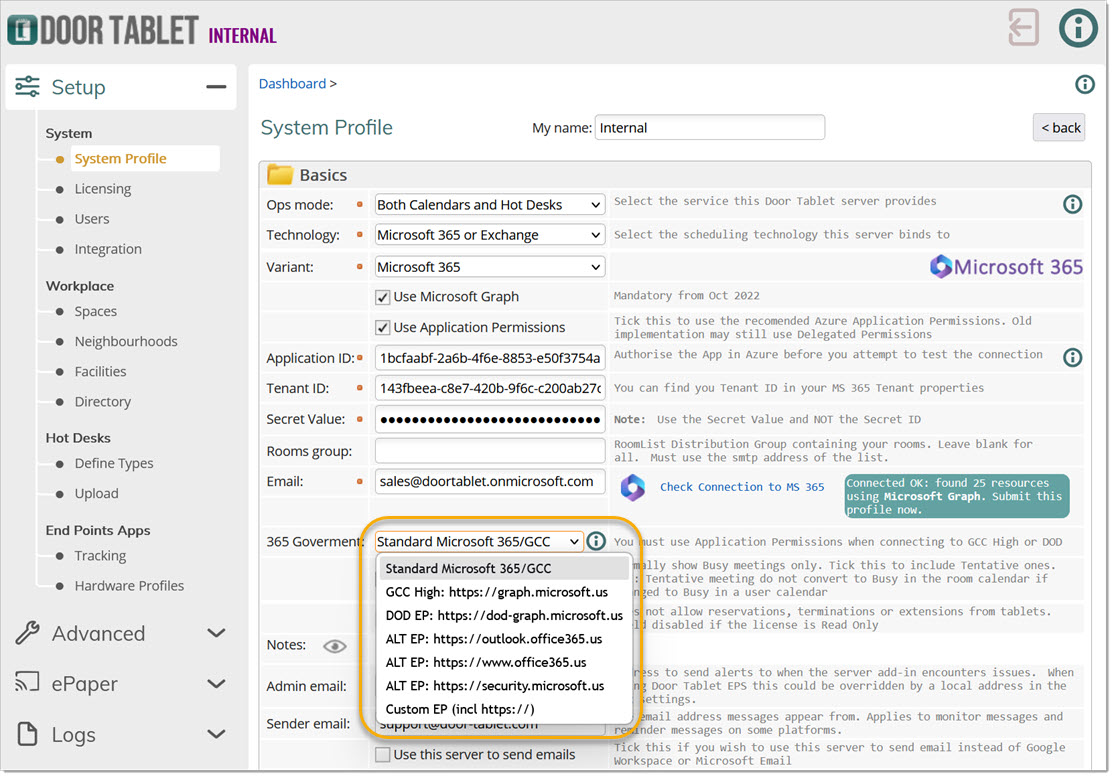This screenshot has width=1112, height=776.
Task: Click the info icon on Application ID row
Action: coord(1072,357)
